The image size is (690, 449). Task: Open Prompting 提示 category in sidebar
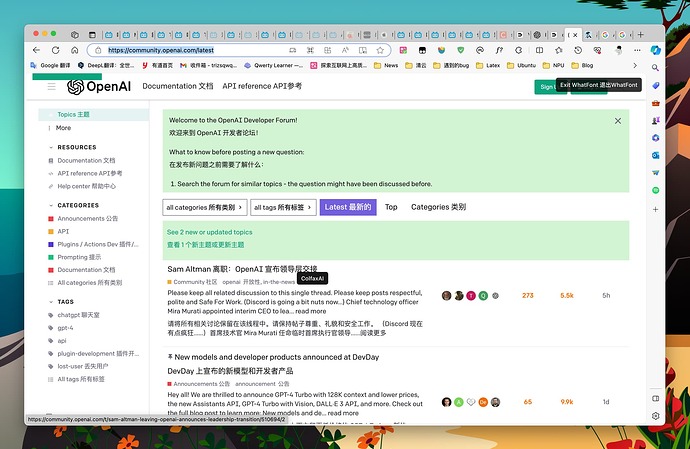[x=79, y=257]
